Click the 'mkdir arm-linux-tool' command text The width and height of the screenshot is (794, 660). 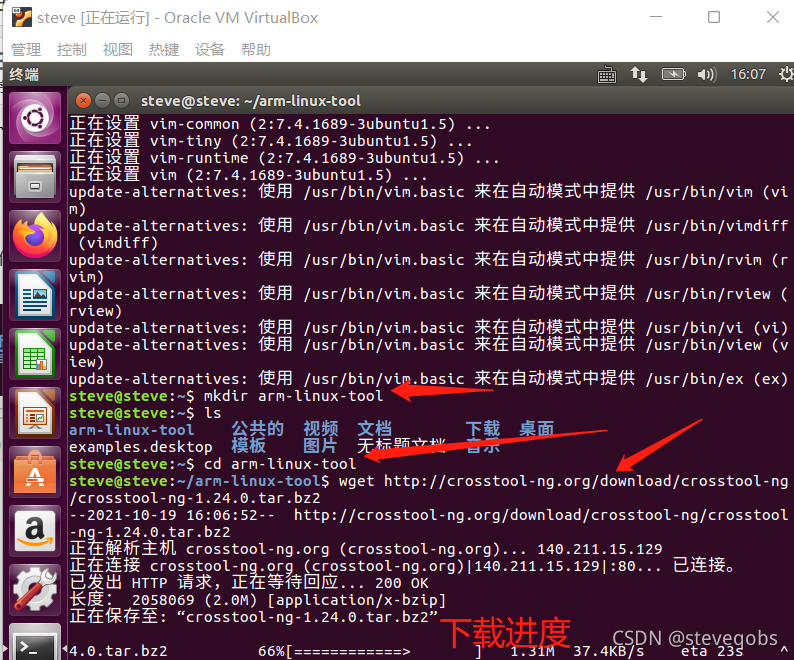[293, 396]
